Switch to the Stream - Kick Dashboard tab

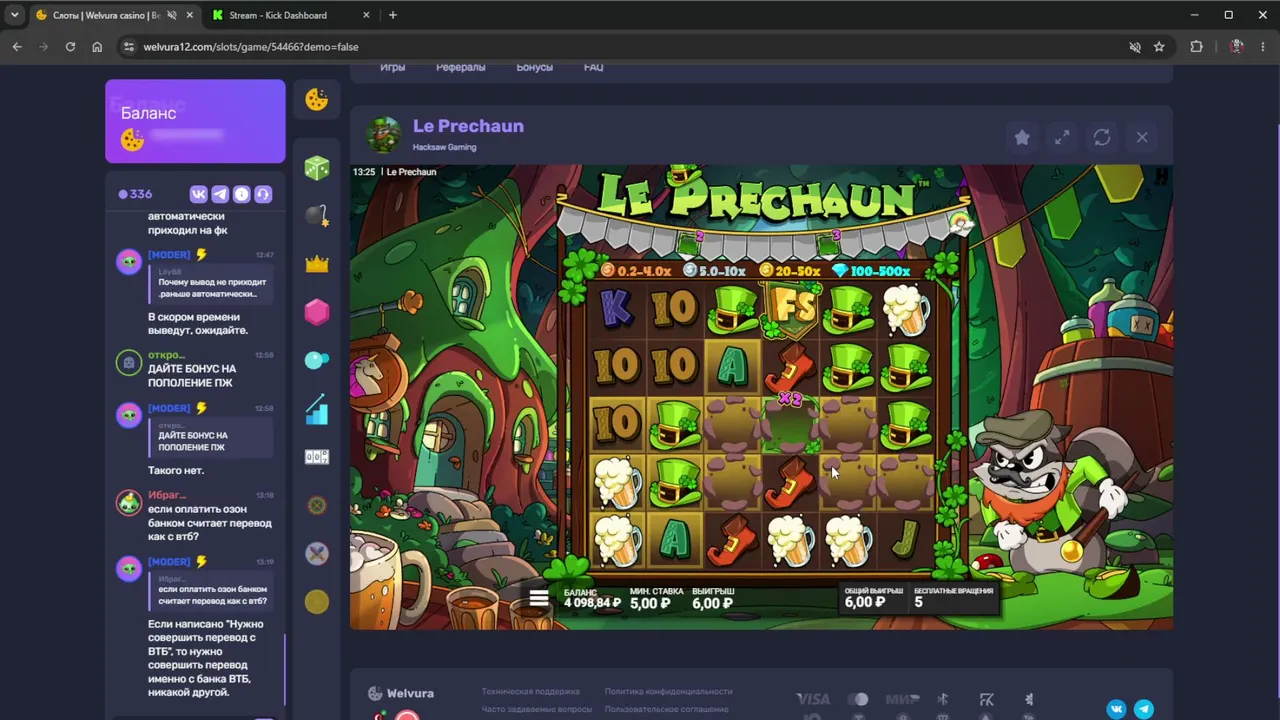click(290, 15)
